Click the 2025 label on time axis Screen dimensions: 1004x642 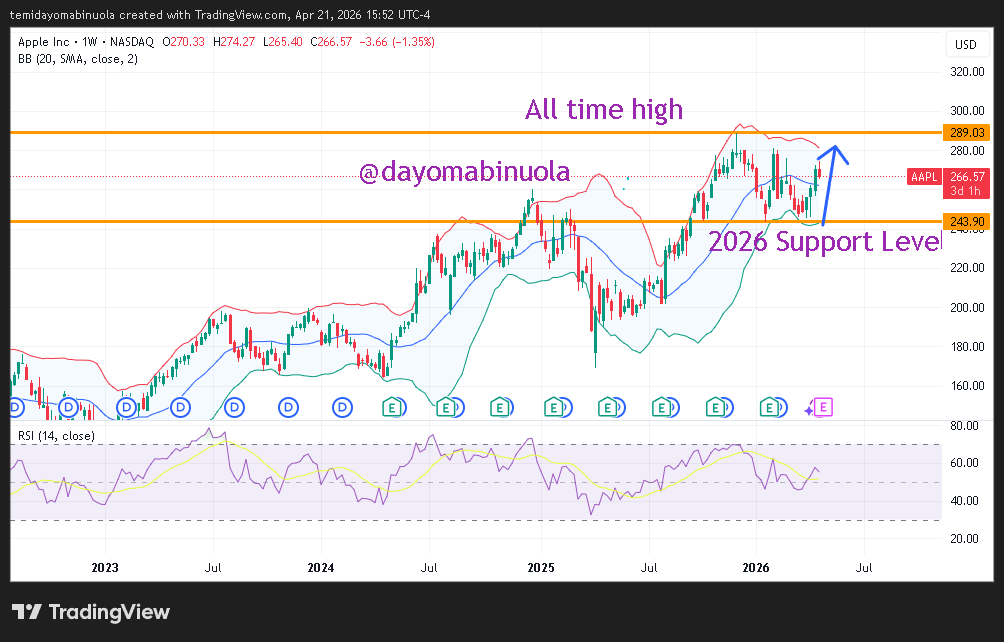point(541,568)
